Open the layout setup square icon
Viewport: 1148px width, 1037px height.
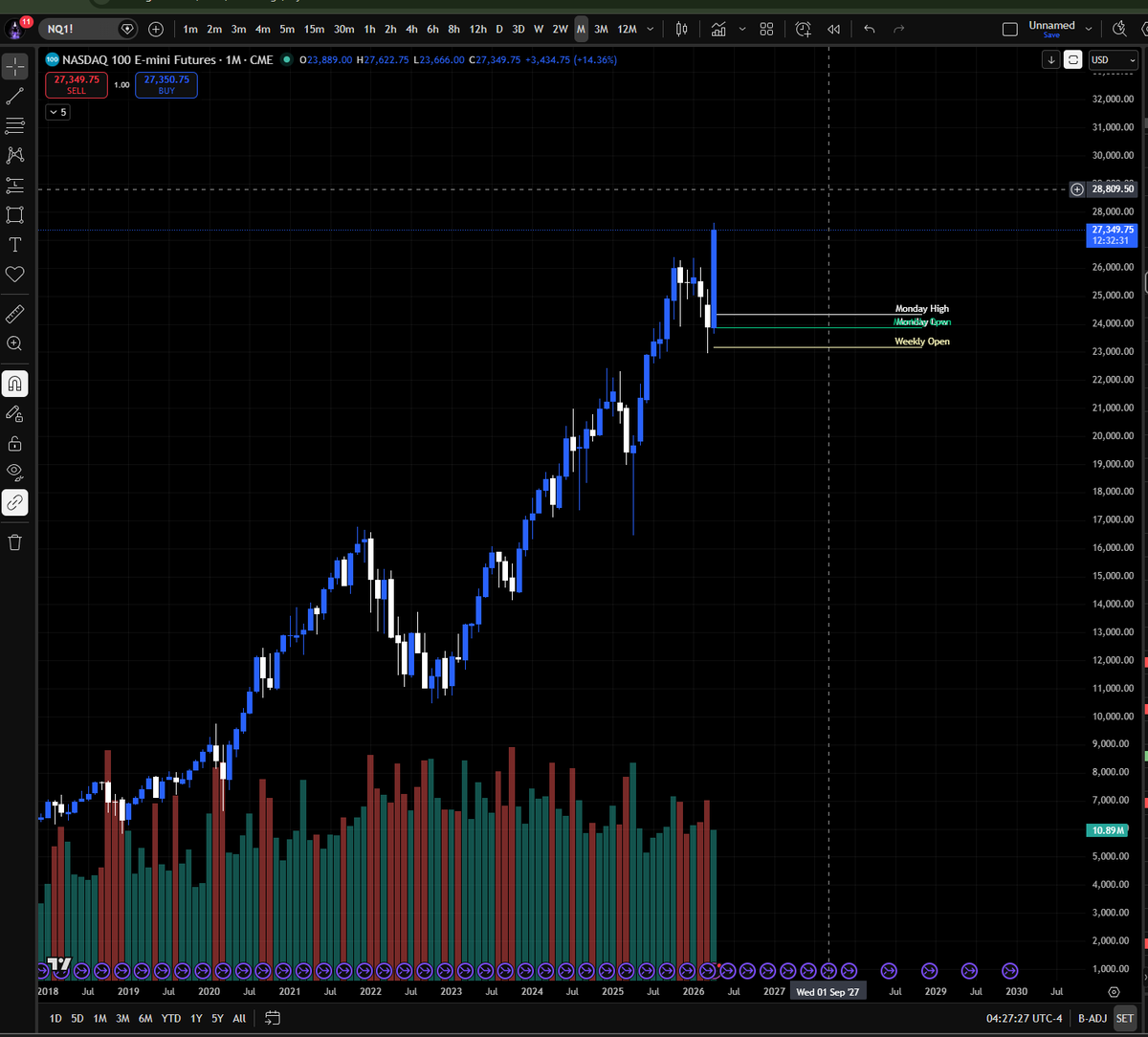click(x=1008, y=29)
